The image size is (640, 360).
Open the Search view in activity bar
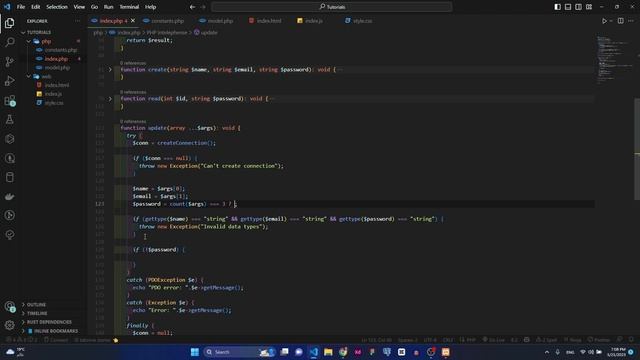coord(9,42)
